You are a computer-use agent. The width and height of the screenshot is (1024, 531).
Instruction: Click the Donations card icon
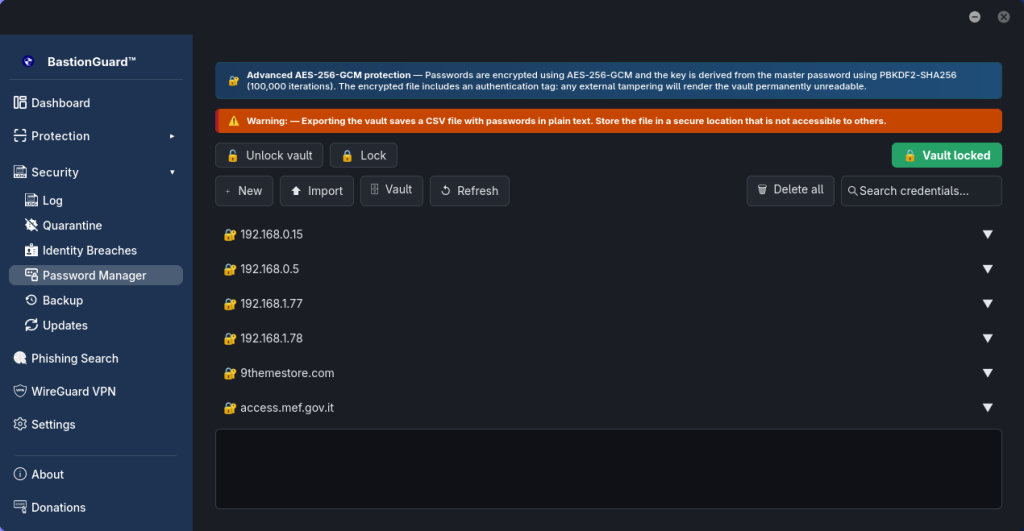20,507
